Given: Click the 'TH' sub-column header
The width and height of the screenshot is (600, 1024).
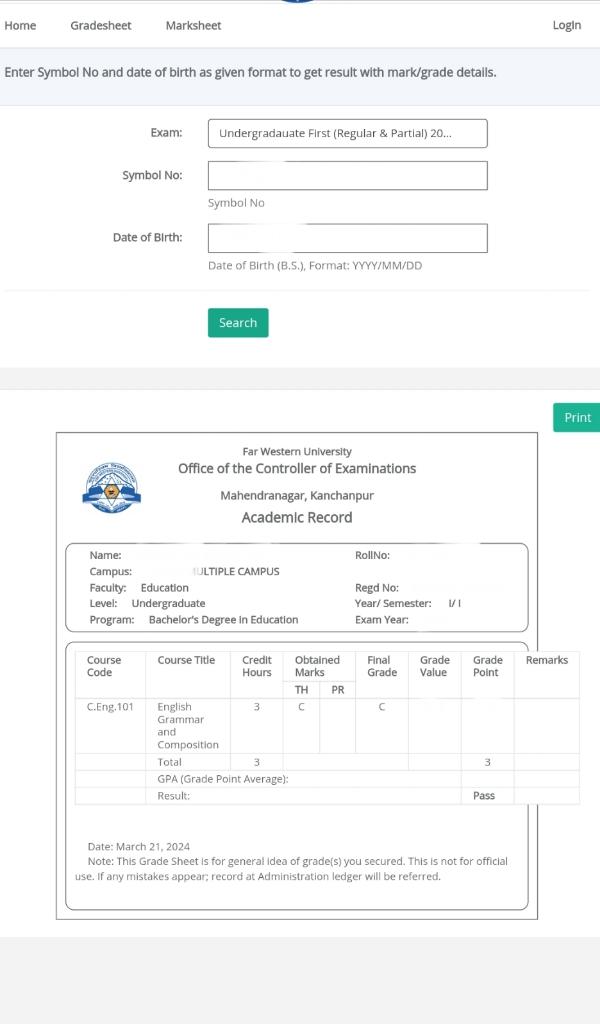Looking at the screenshot, I should pos(301,690).
